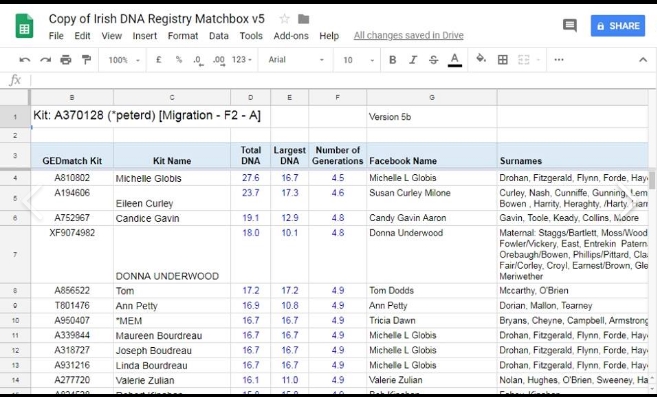
Task: Click the blue SHARE button
Action: [x=618, y=26]
